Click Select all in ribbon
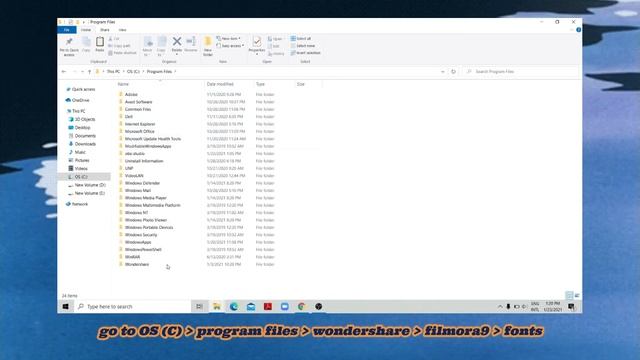The width and height of the screenshot is (640, 360). coord(301,38)
